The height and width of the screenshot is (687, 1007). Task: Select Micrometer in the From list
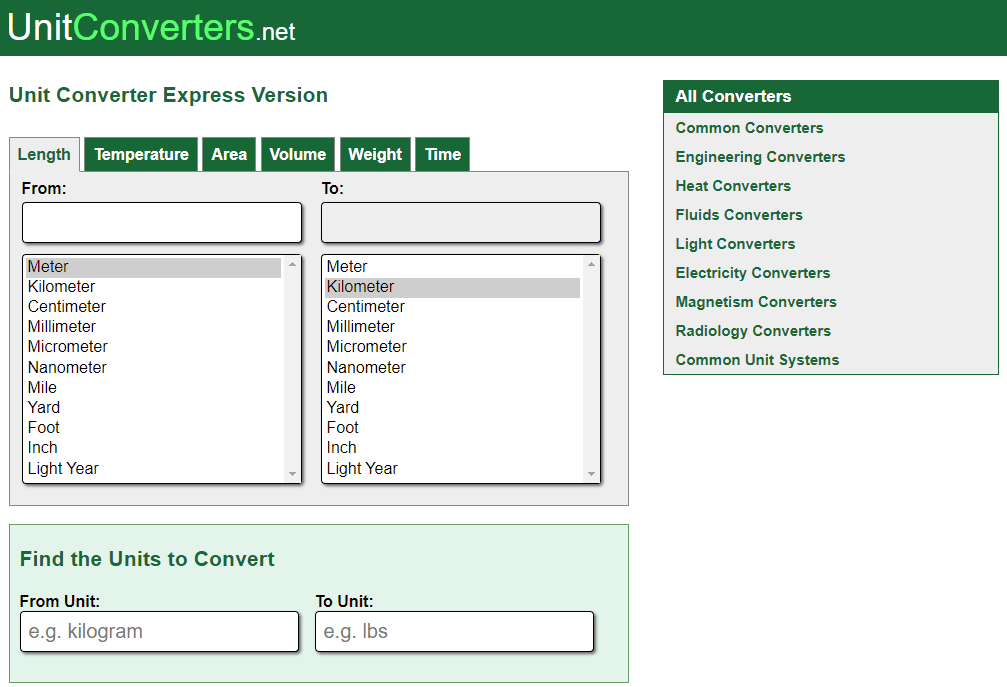pos(153,347)
